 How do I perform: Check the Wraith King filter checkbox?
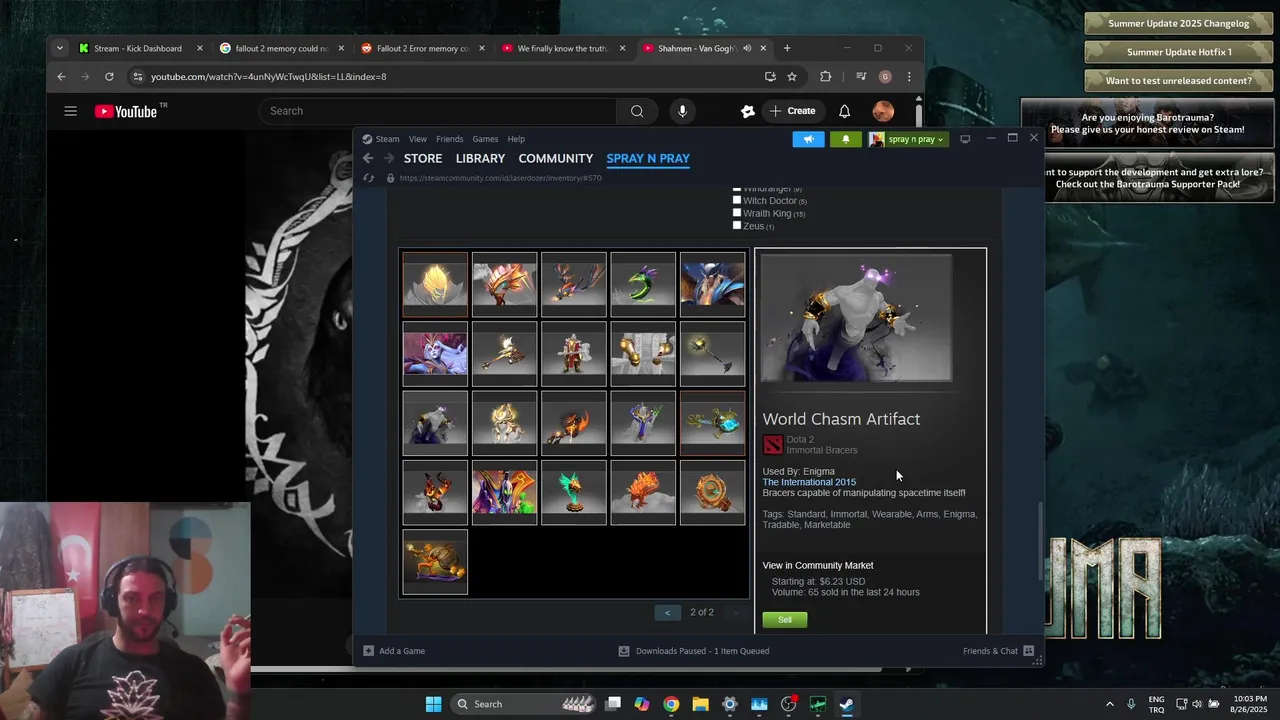(x=737, y=213)
